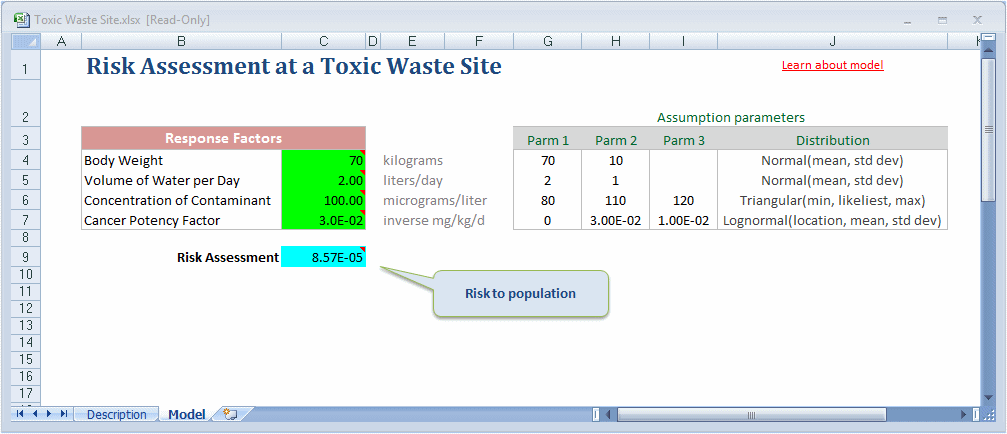
Task: Go to next sheet tab arrow
Action: coord(49,414)
